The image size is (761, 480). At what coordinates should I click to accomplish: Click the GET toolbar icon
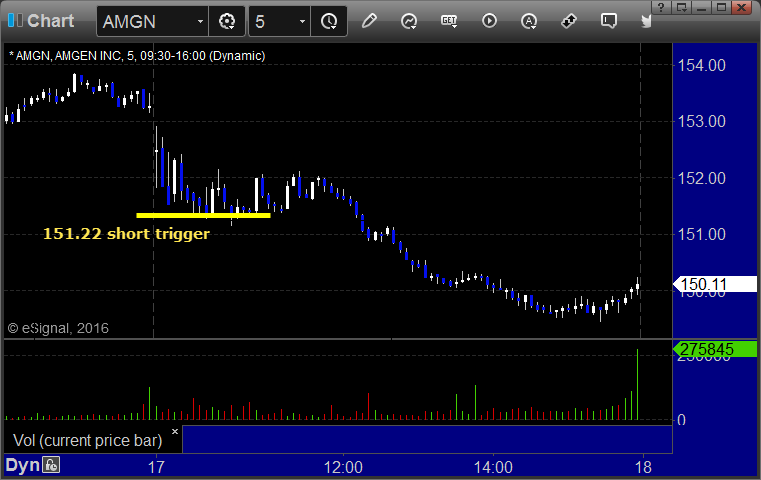449,21
